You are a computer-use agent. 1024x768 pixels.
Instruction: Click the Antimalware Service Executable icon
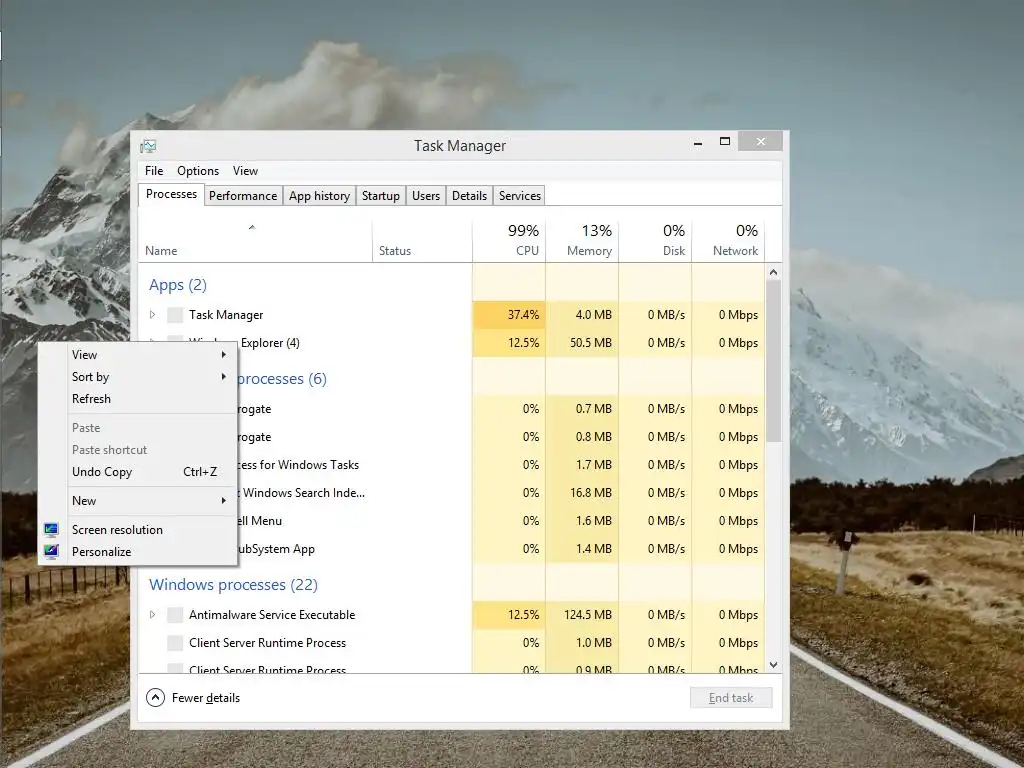pos(175,615)
